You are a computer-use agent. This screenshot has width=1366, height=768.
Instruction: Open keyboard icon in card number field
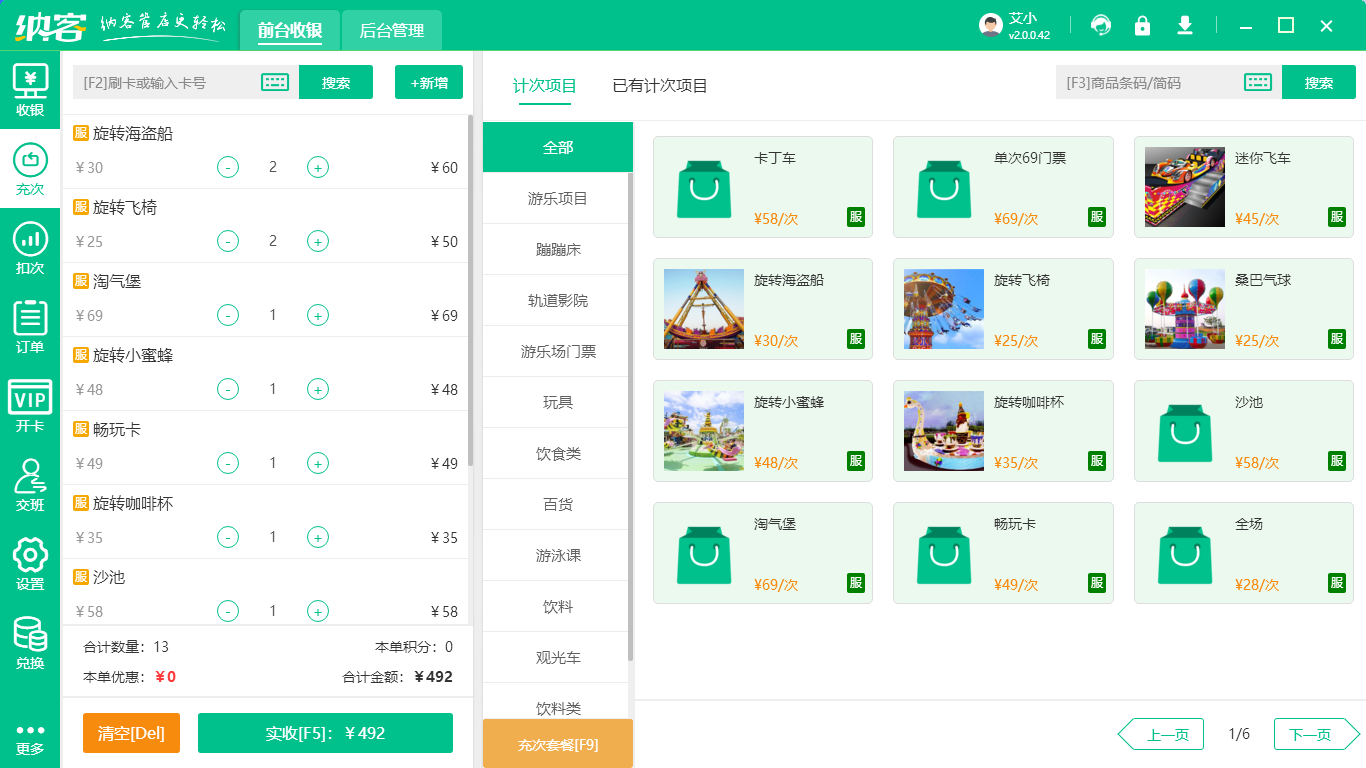275,83
